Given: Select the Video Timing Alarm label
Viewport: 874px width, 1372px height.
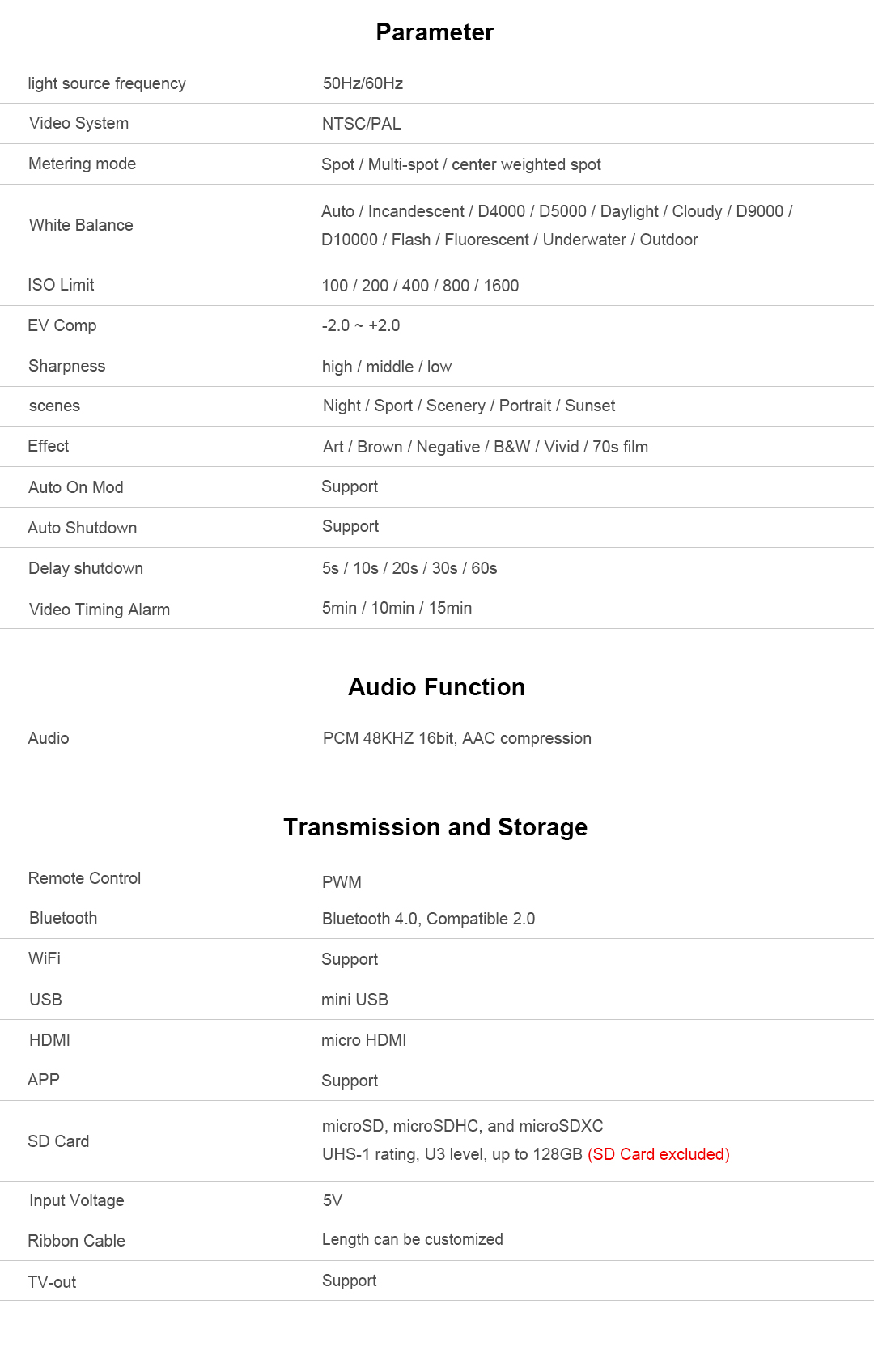Looking at the screenshot, I should tap(100, 610).
